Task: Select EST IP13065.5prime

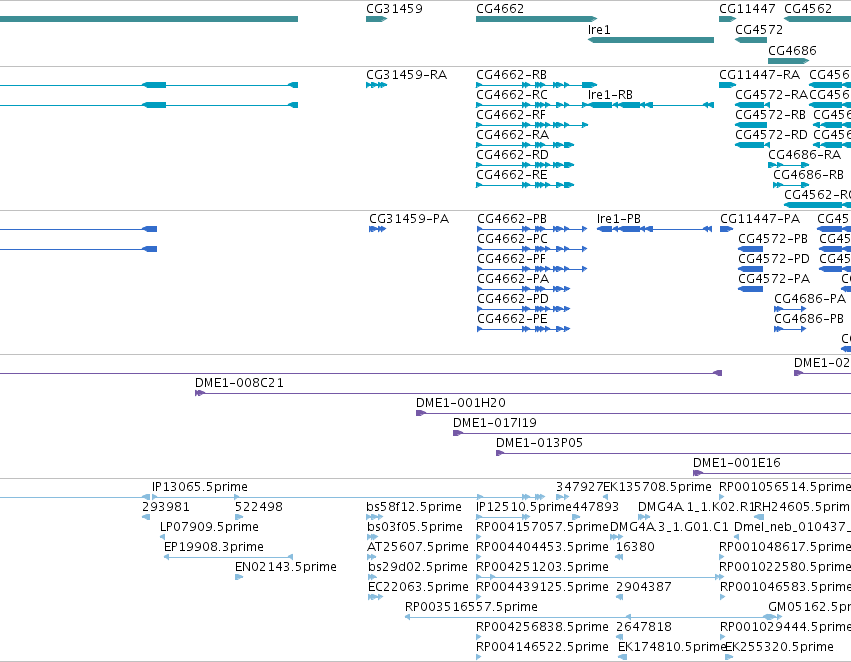Action: coord(200,487)
